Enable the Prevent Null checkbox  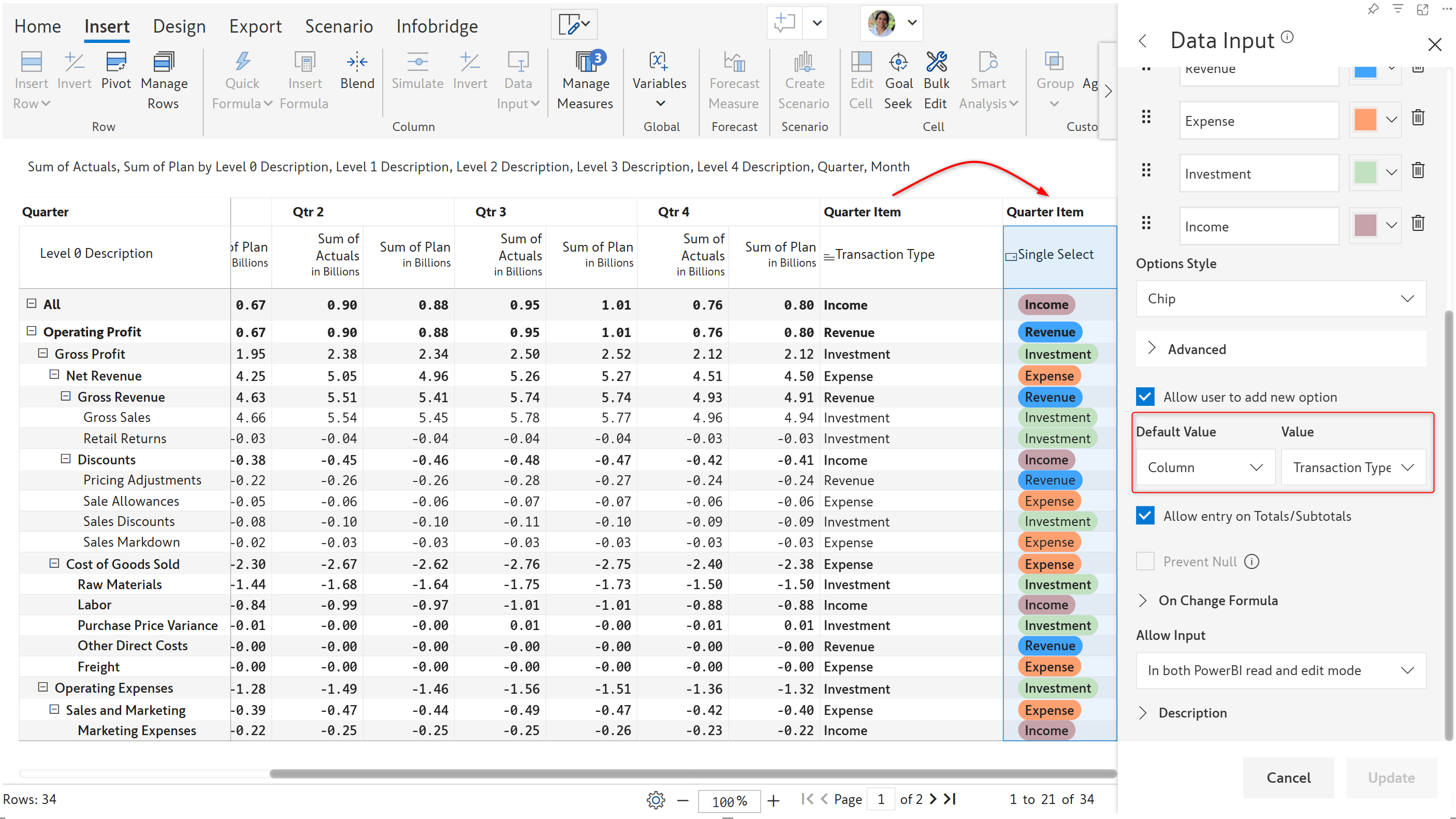pos(1145,561)
